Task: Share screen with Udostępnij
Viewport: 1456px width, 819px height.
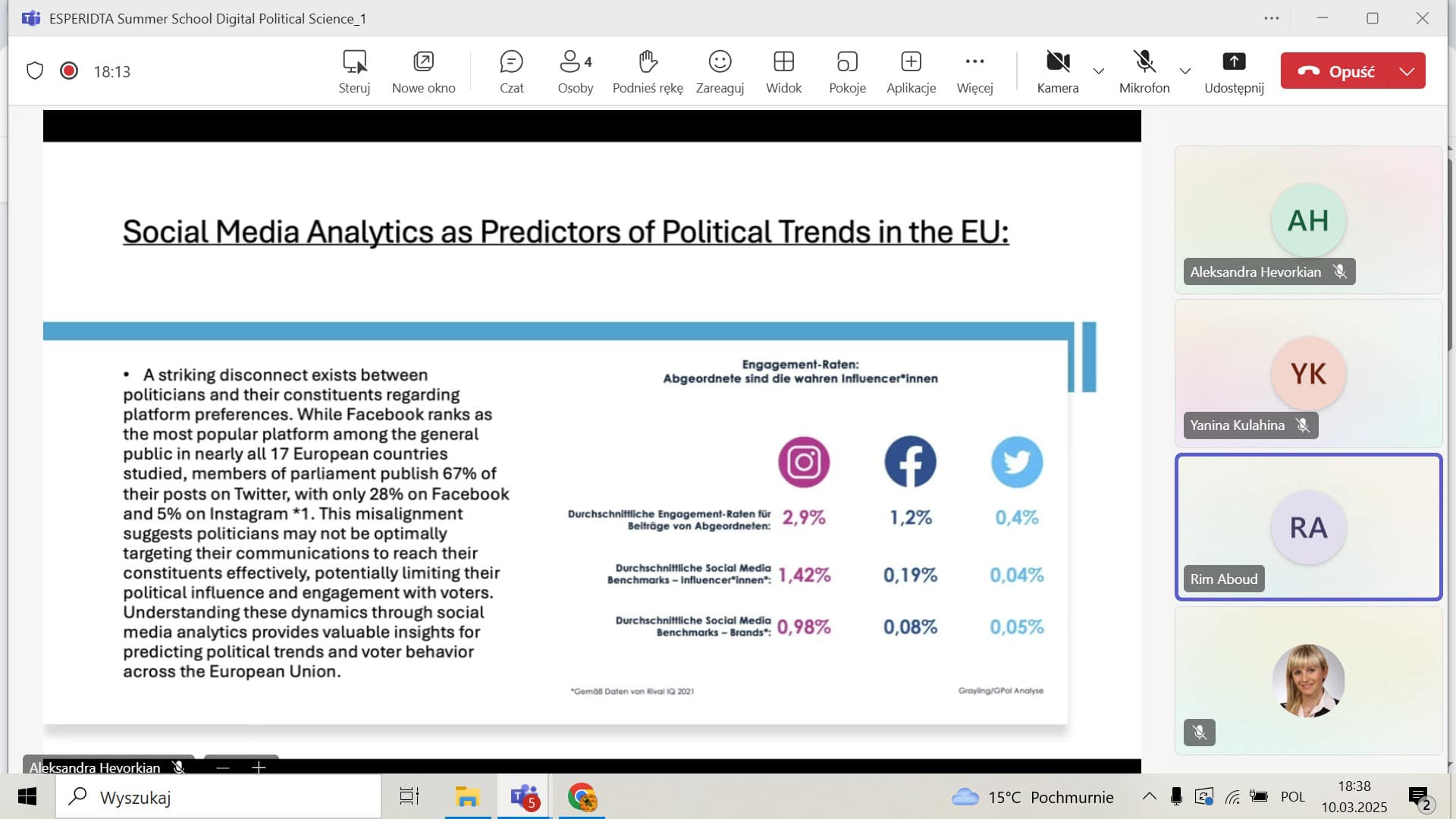Action: (1234, 71)
